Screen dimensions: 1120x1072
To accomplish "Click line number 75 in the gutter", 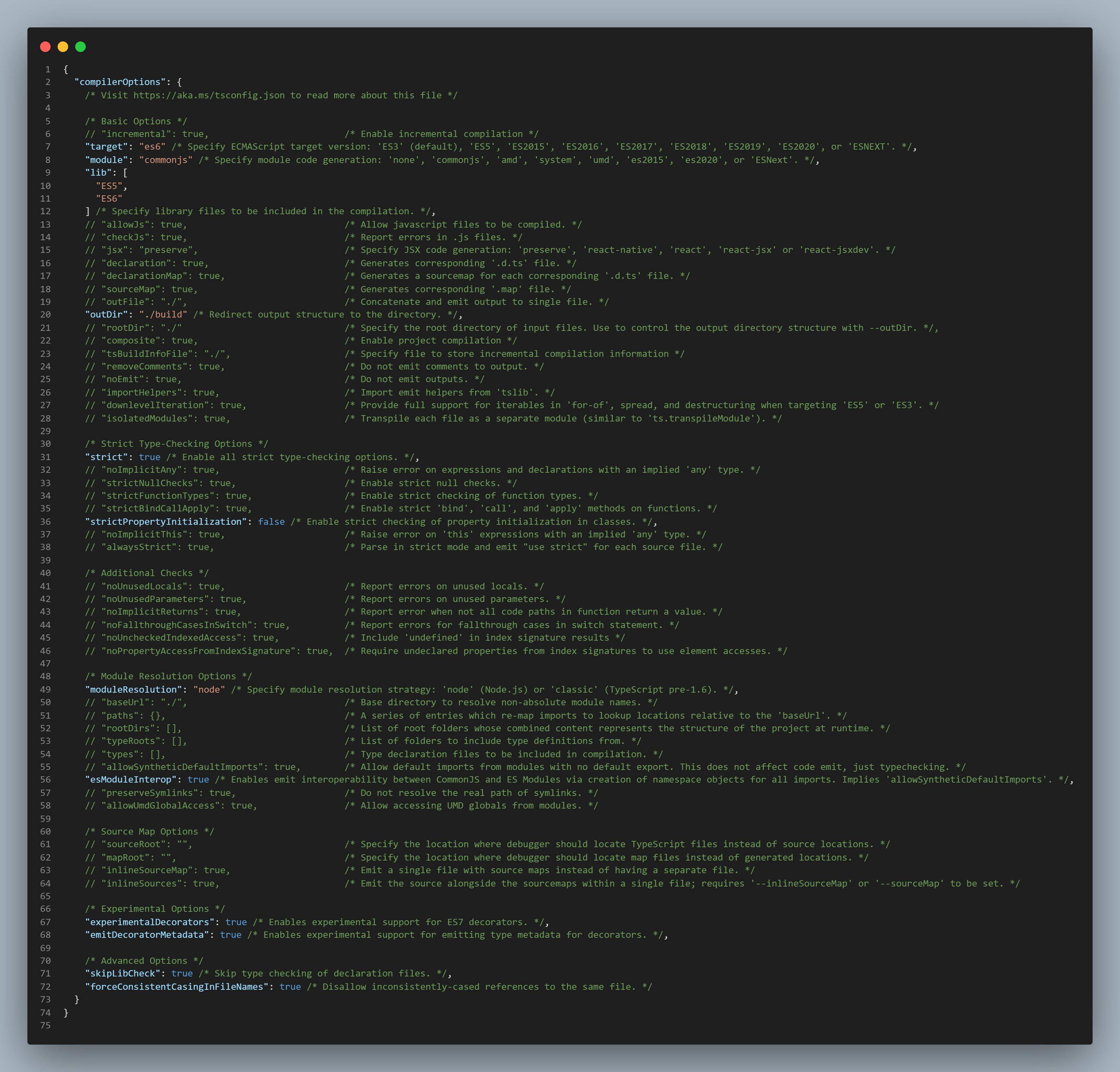I will coord(46,1026).
